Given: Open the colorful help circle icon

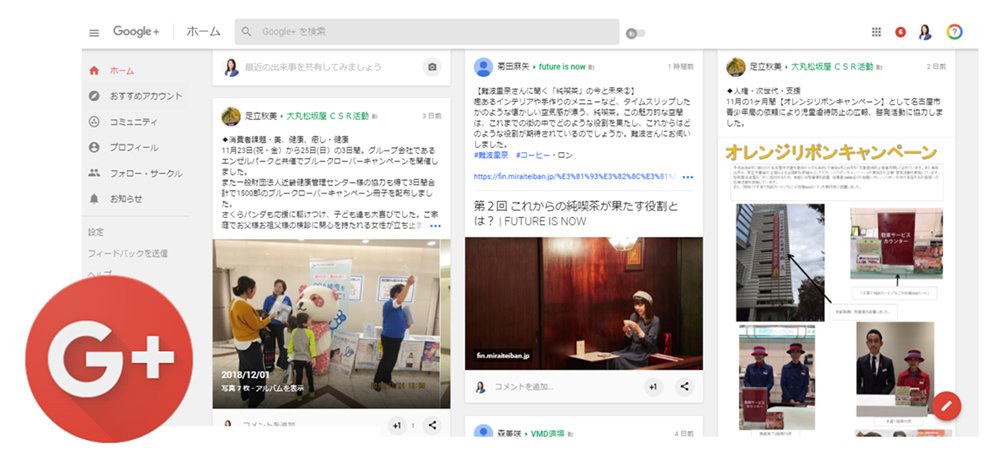Looking at the screenshot, I should pyautogui.click(x=954, y=32).
